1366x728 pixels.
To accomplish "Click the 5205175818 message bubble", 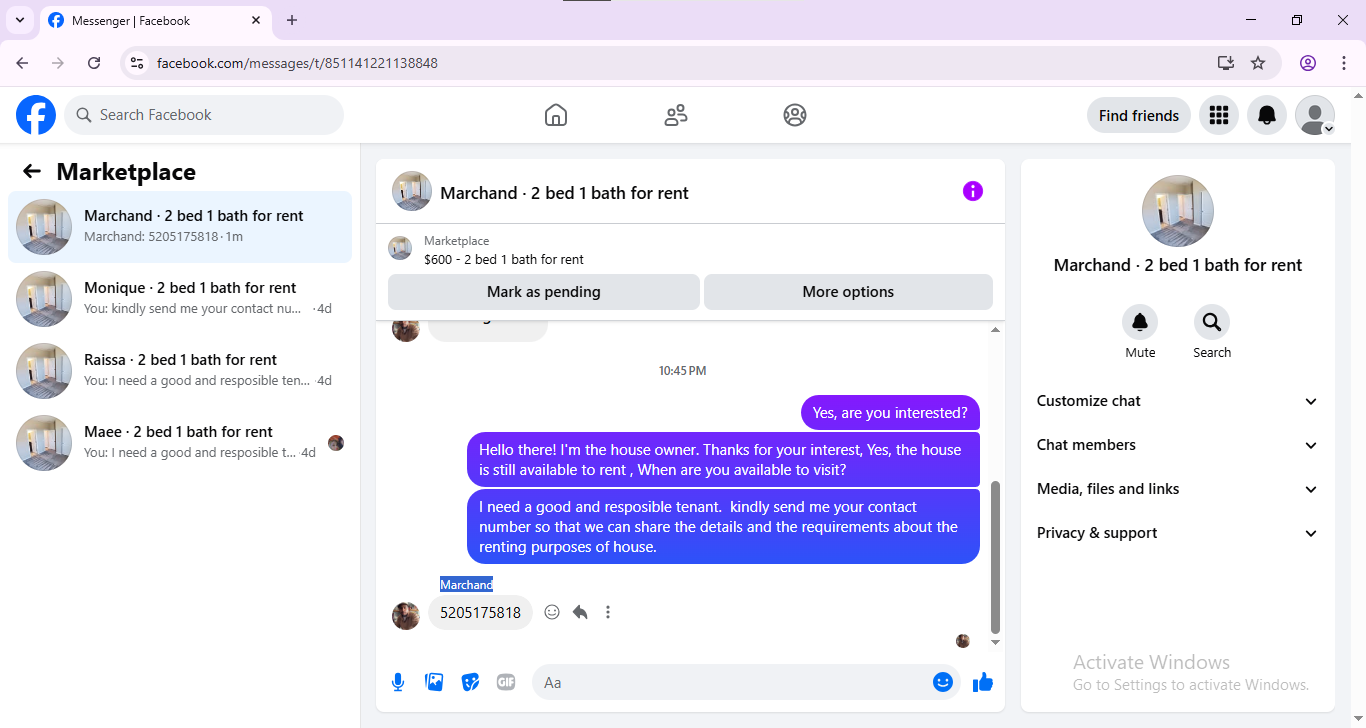I will tap(480, 613).
